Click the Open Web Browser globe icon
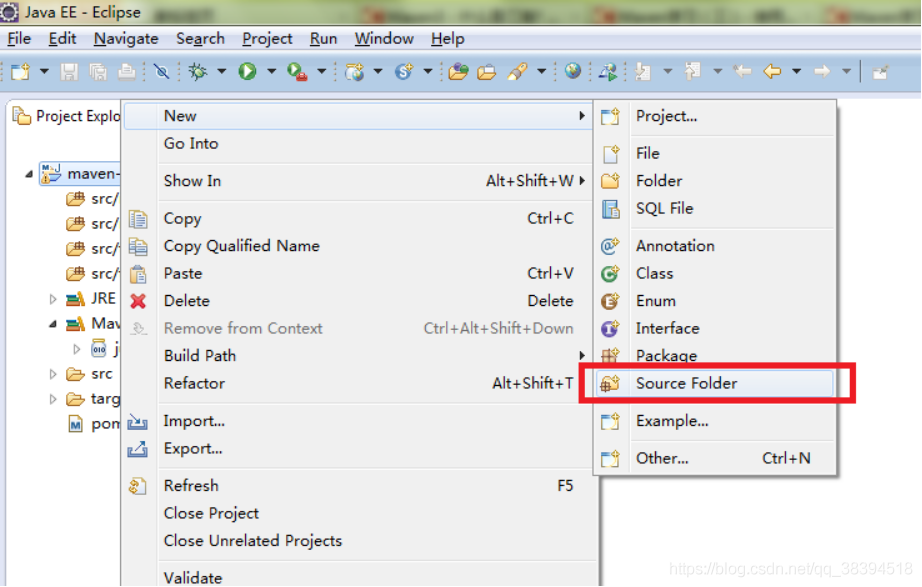Image resolution: width=922 pixels, height=587 pixels. [573, 72]
